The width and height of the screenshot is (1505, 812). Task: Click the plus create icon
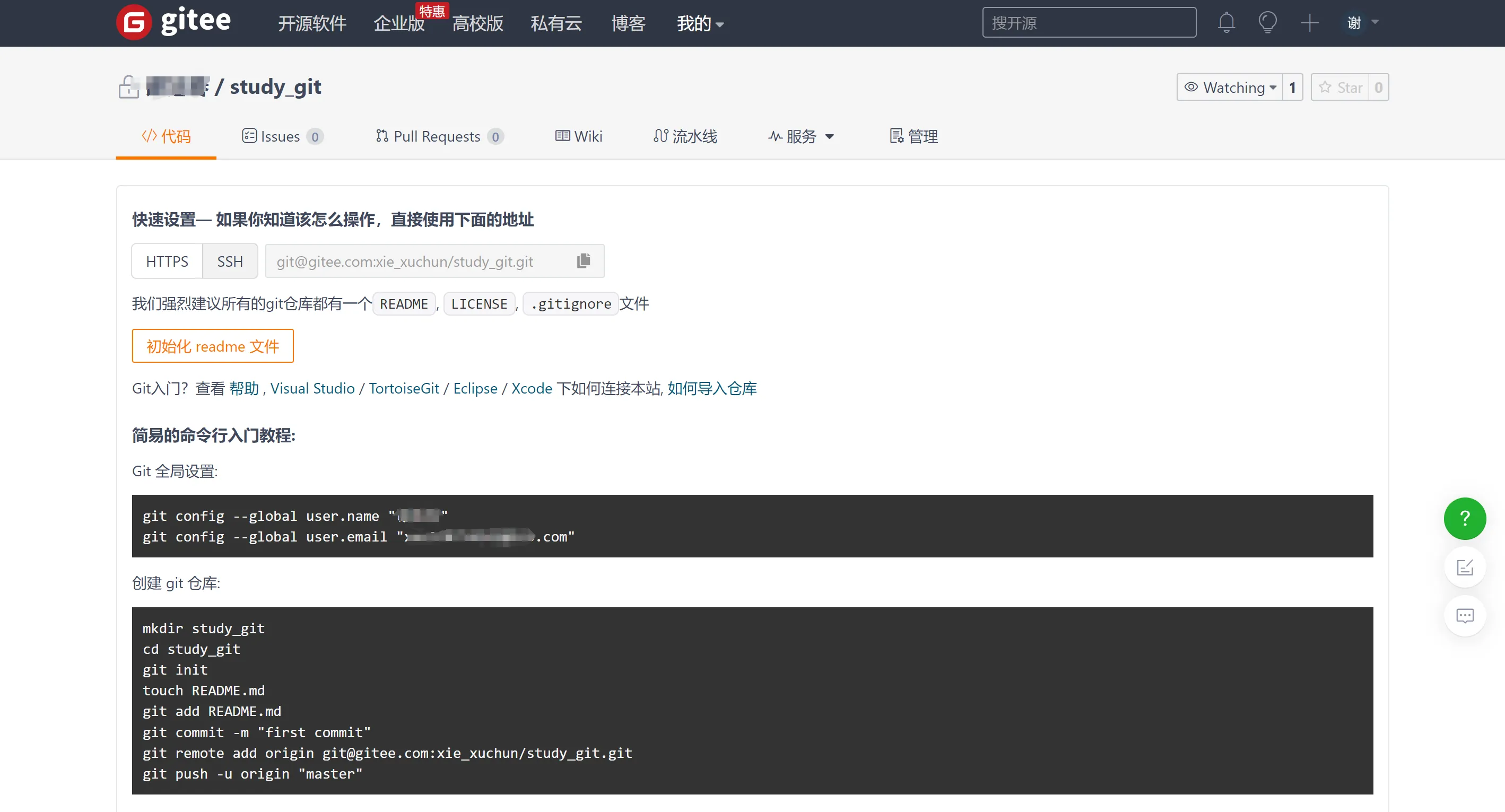pos(1309,23)
